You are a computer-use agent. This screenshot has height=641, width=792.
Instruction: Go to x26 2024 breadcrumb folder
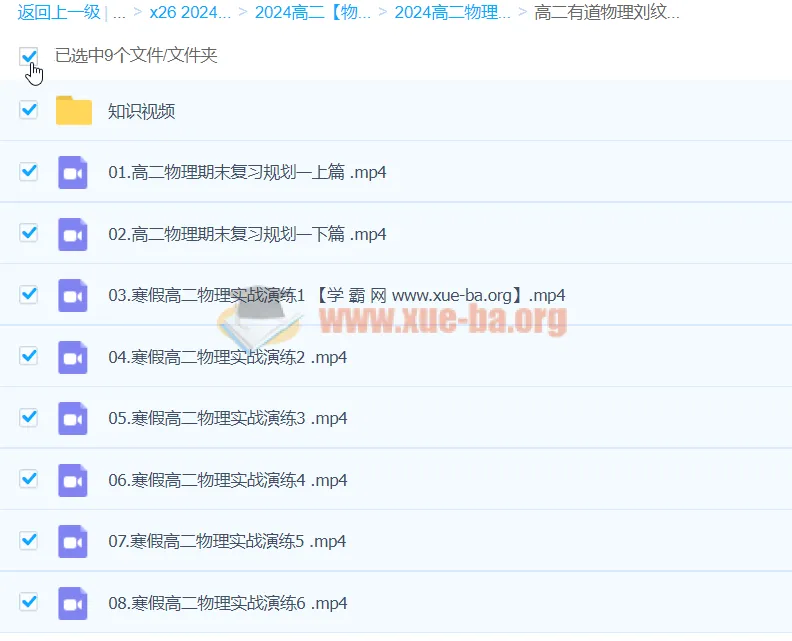(190, 13)
